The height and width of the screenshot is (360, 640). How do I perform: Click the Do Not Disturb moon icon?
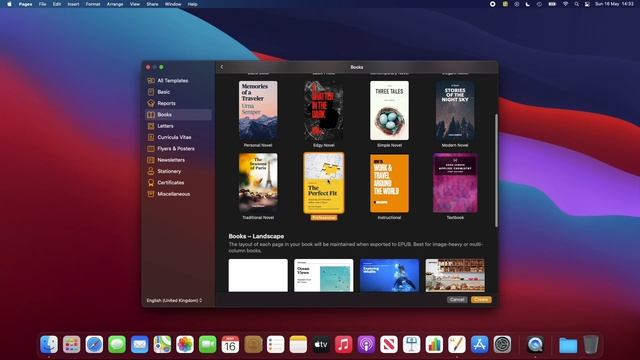click(528, 4)
